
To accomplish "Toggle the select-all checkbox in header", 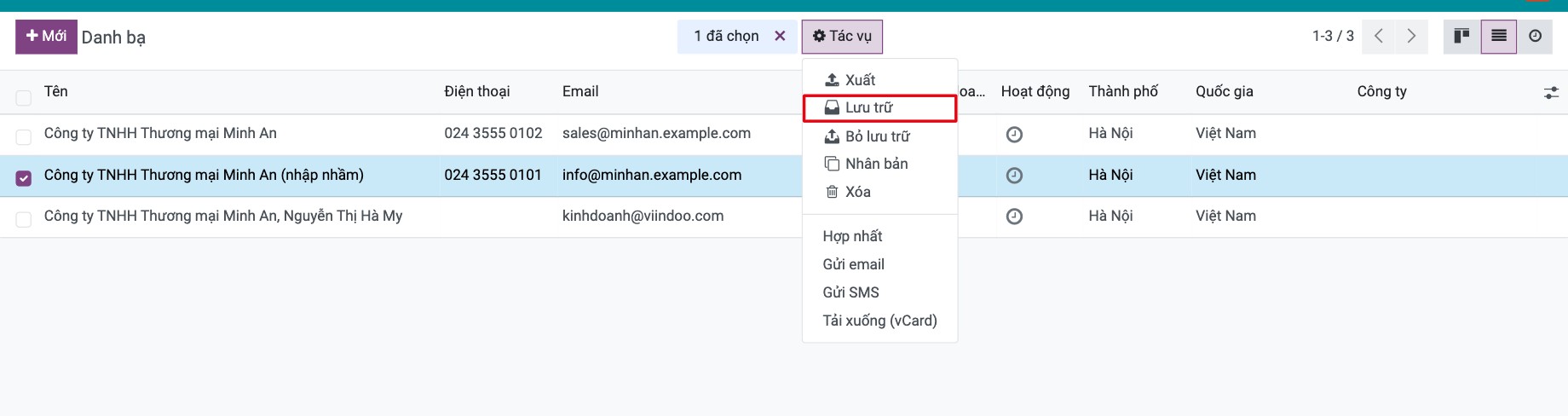I will point(24,98).
